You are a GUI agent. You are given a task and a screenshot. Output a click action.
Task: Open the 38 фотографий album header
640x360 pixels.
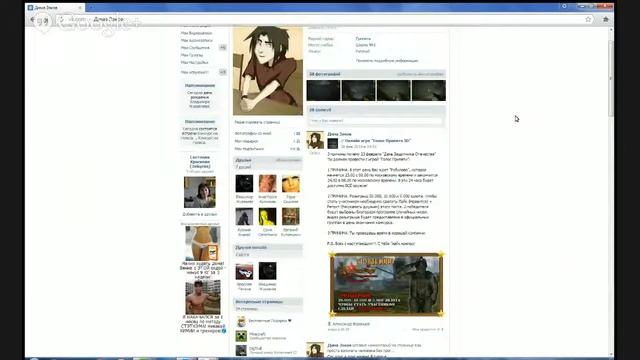(376, 74)
